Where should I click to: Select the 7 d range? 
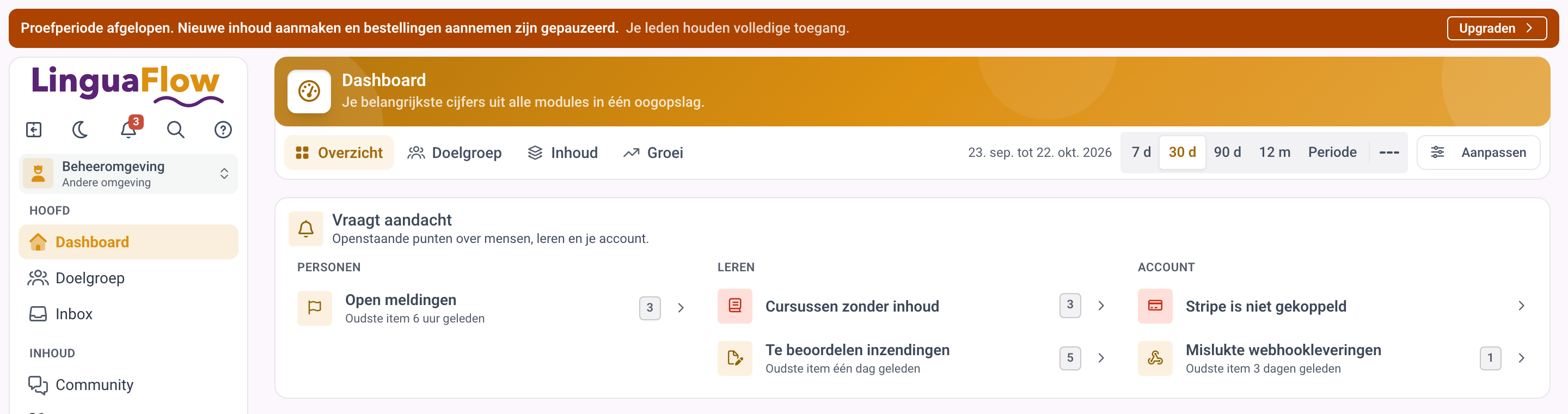click(x=1141, y=152)
